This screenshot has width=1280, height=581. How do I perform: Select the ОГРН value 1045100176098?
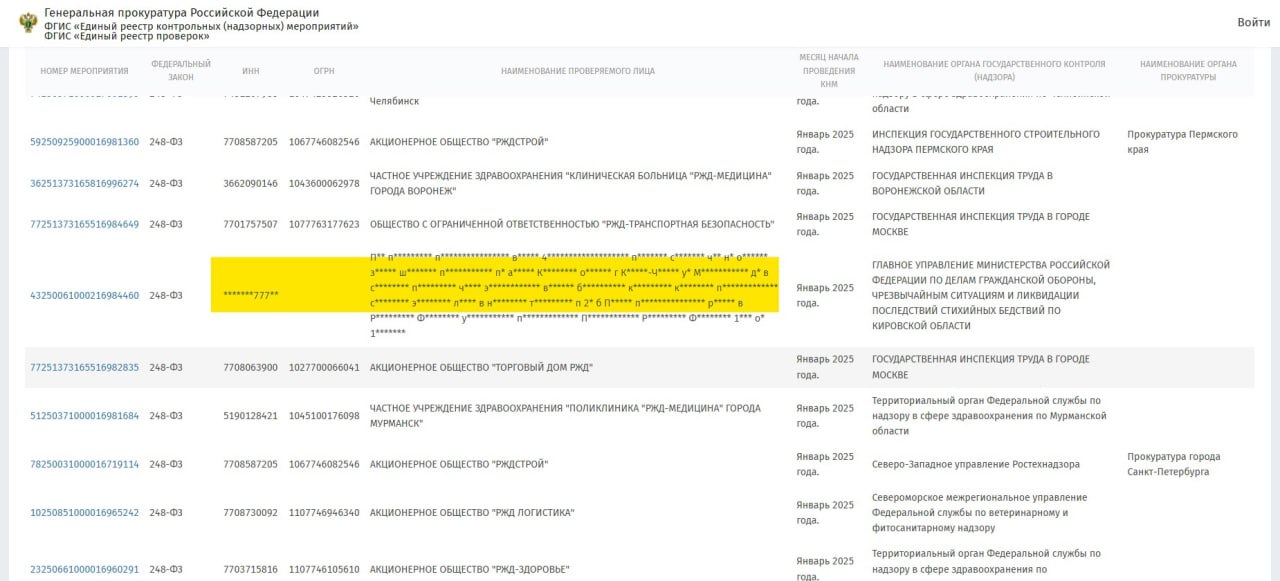point(324,415)
